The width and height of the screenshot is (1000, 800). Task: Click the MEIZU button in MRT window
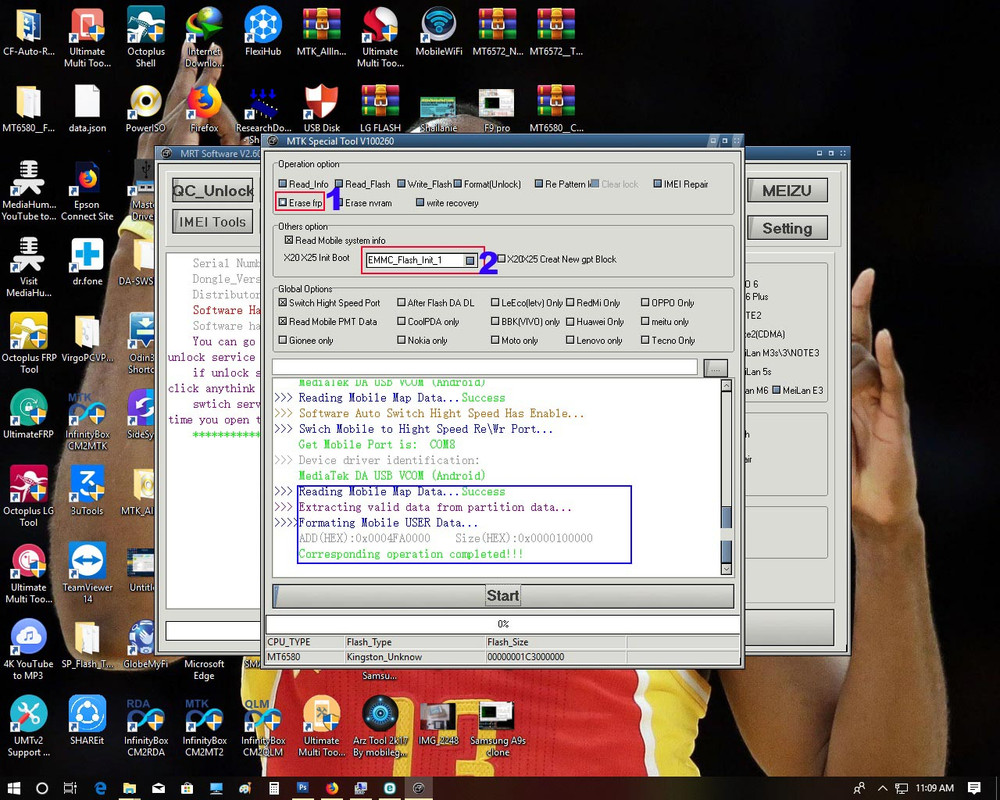point(786,191)
